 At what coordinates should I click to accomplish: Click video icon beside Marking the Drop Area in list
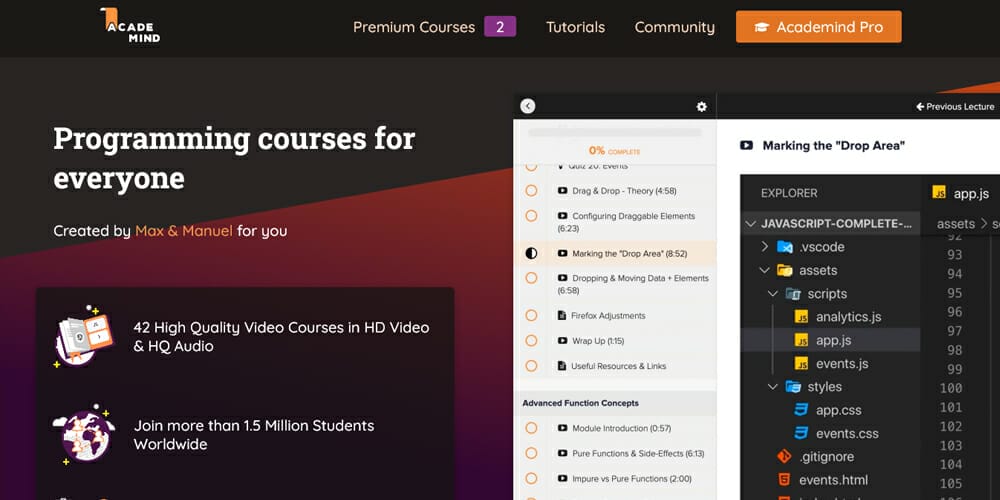[x=562, y=253]
